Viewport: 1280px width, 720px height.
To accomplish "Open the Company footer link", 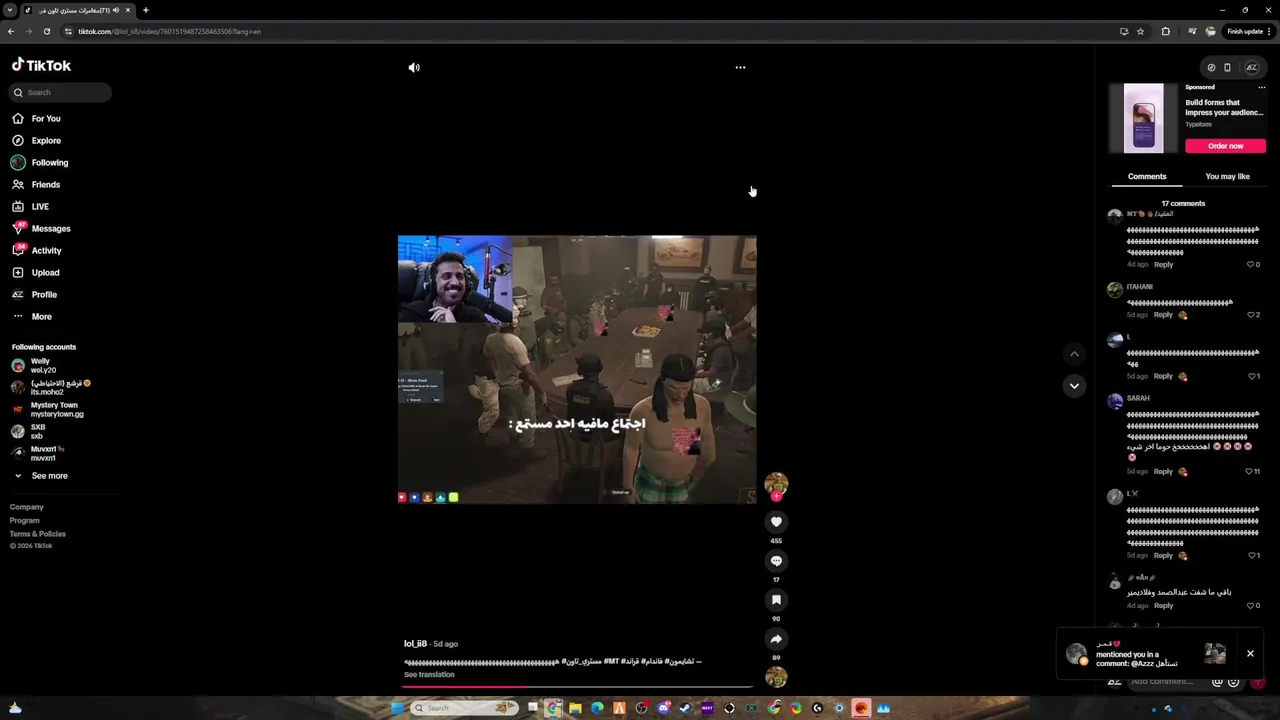I will coord(27,507).
